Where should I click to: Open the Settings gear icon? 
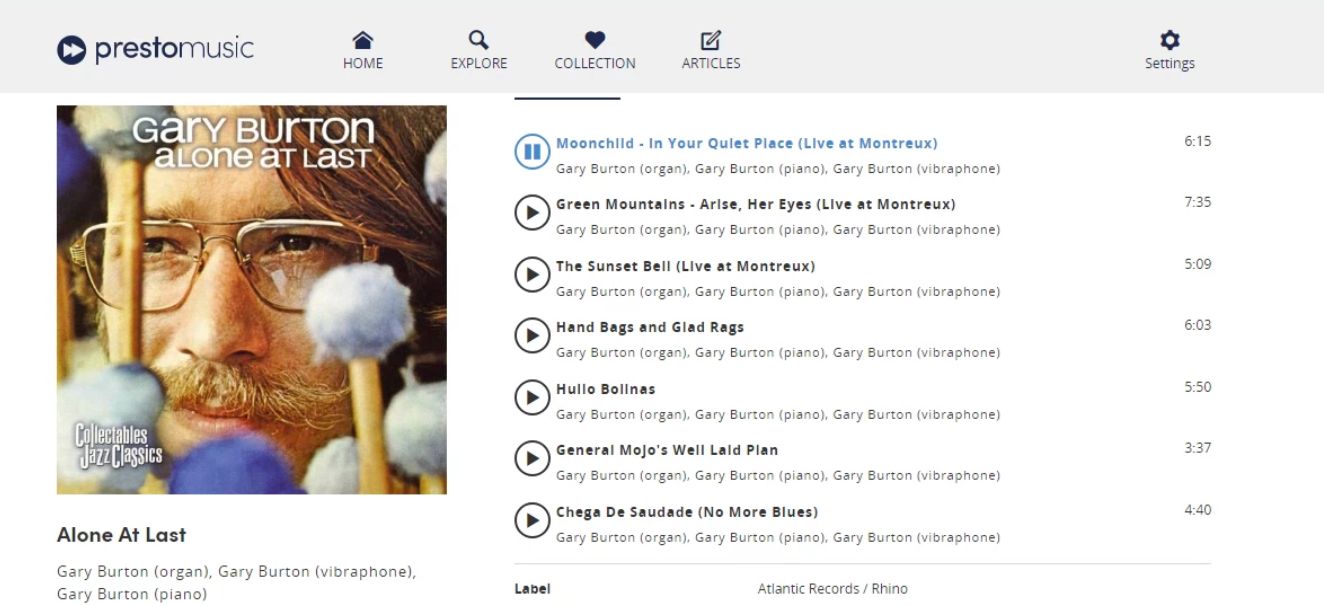tap(1170, 40)
